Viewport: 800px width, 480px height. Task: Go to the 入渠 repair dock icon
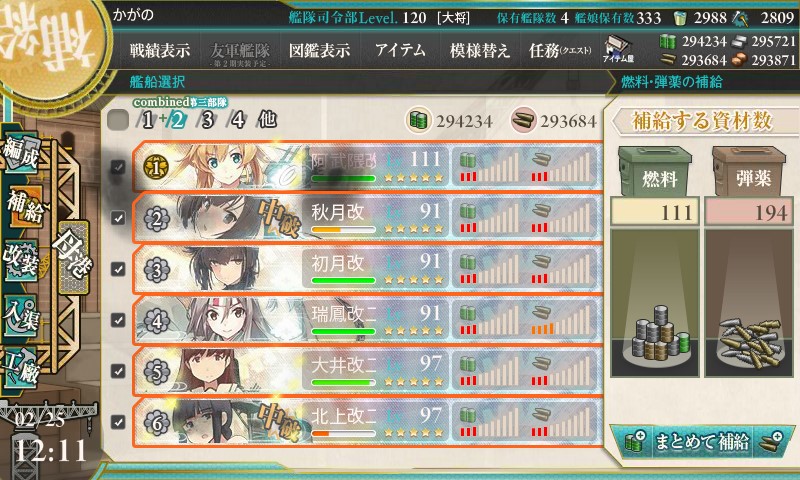(20, 315)
